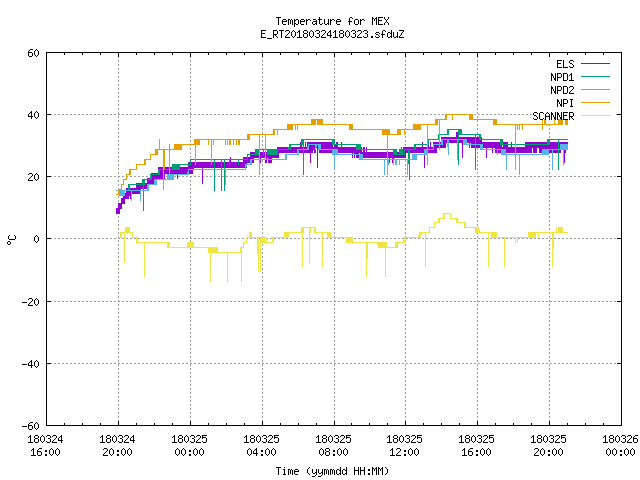The height and width of the screenshot is (480, 640).
Task: Click the x-axis tick label 180325 00:00
Action: pyautogui.click(x=189, y=446)
